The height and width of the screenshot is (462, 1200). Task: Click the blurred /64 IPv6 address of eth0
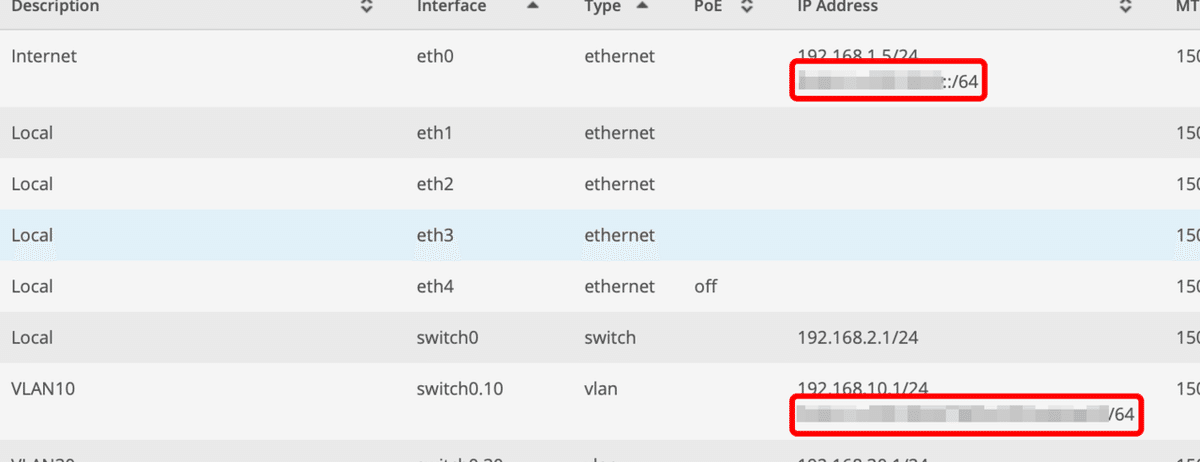point(888,82)
